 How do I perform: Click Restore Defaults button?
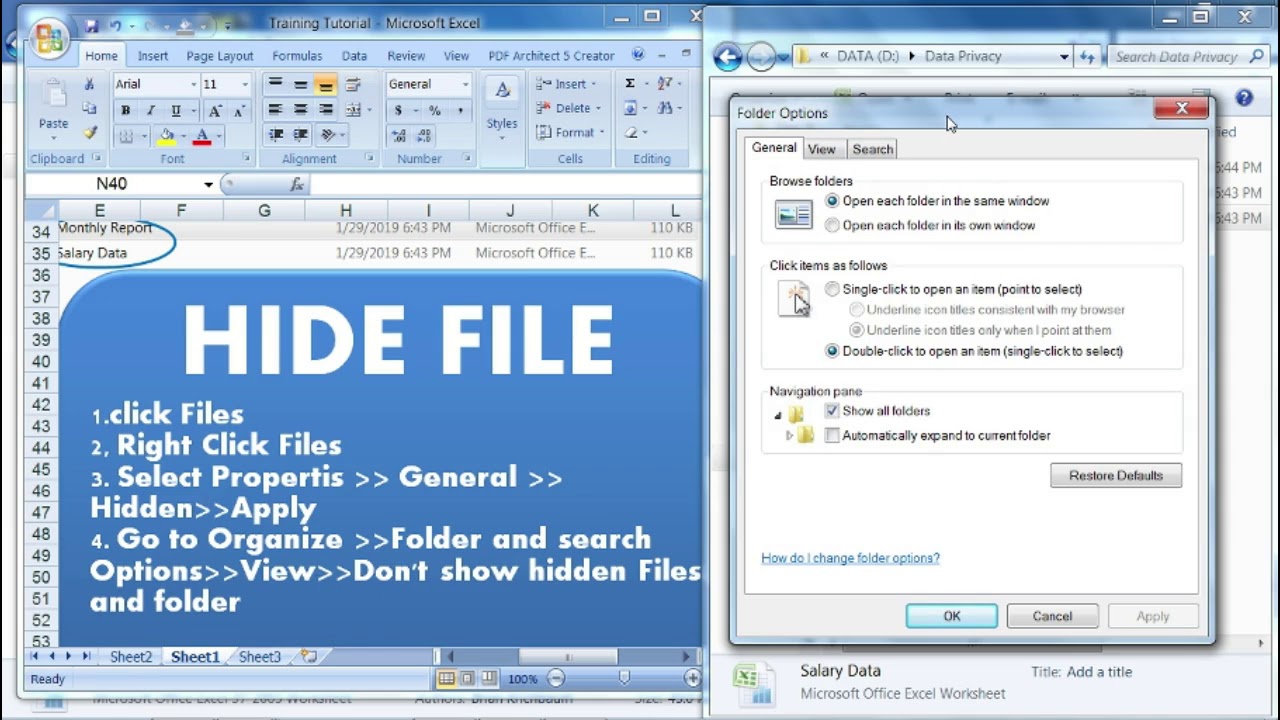point(1116,476)
